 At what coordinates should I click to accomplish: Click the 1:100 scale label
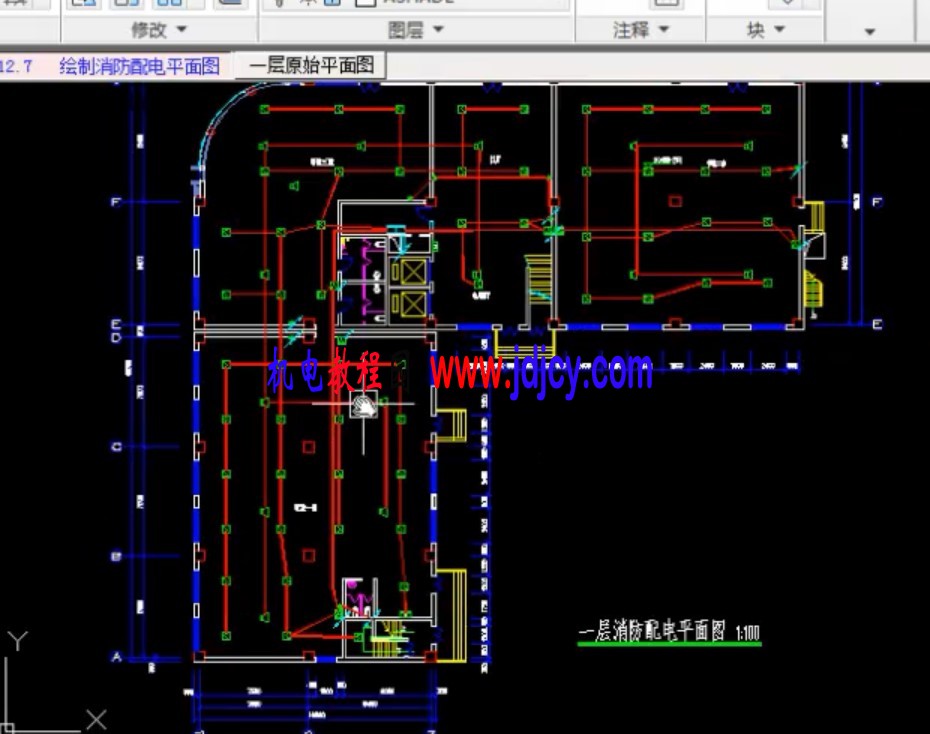coord(747,633)
